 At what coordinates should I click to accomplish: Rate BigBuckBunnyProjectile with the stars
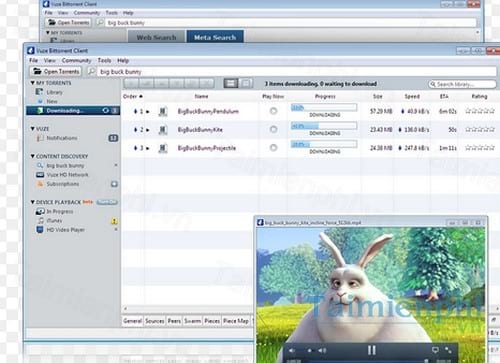480,148
